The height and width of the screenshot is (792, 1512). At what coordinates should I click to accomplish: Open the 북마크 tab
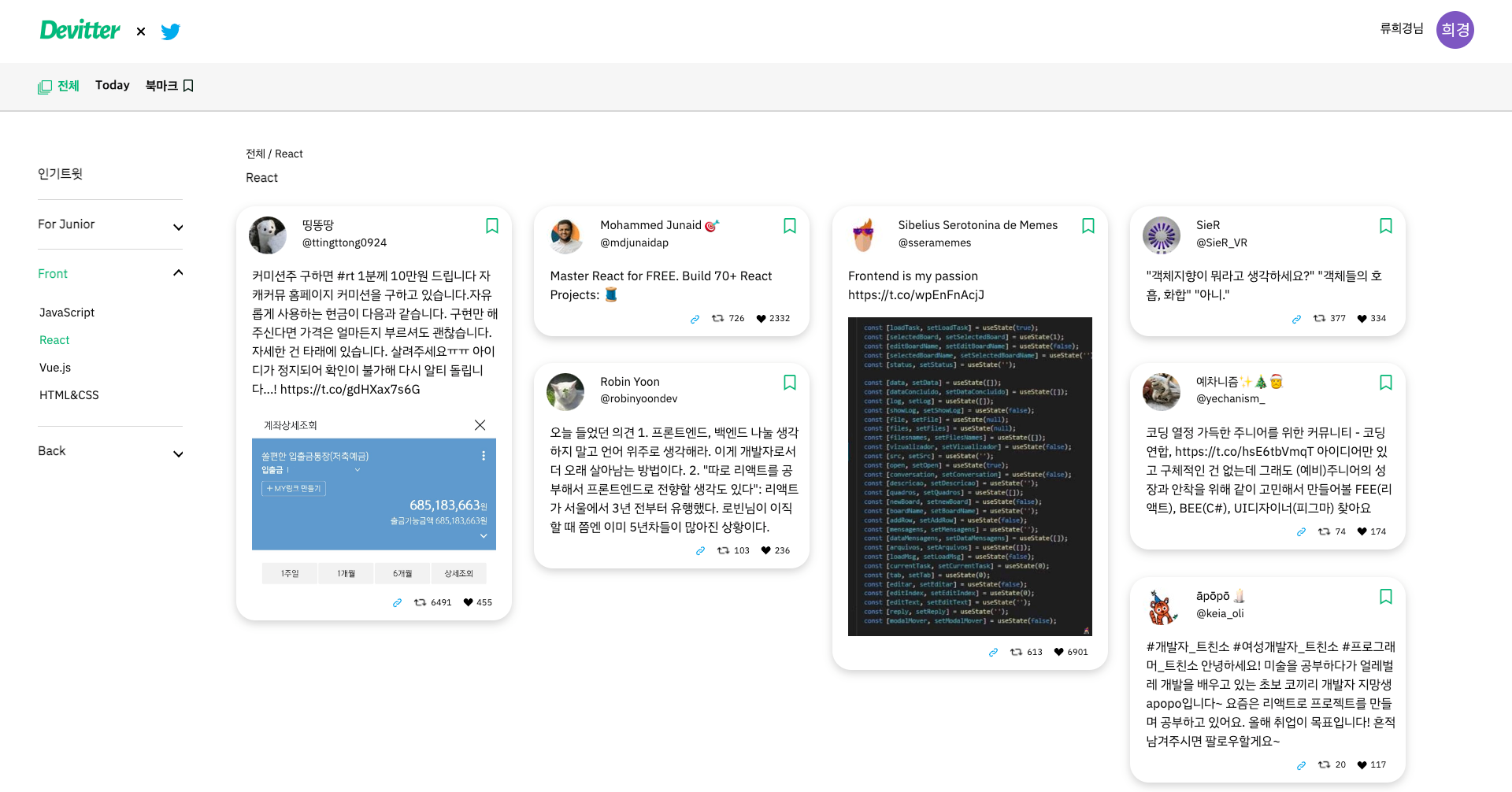point(169,85)
